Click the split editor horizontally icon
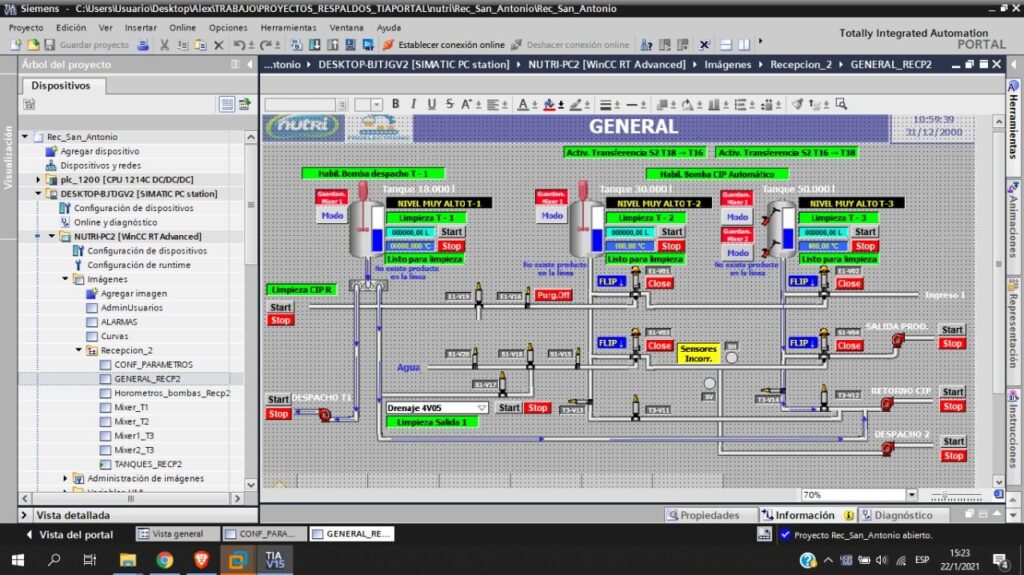The image size is (1024, 575). click(726, 45)
